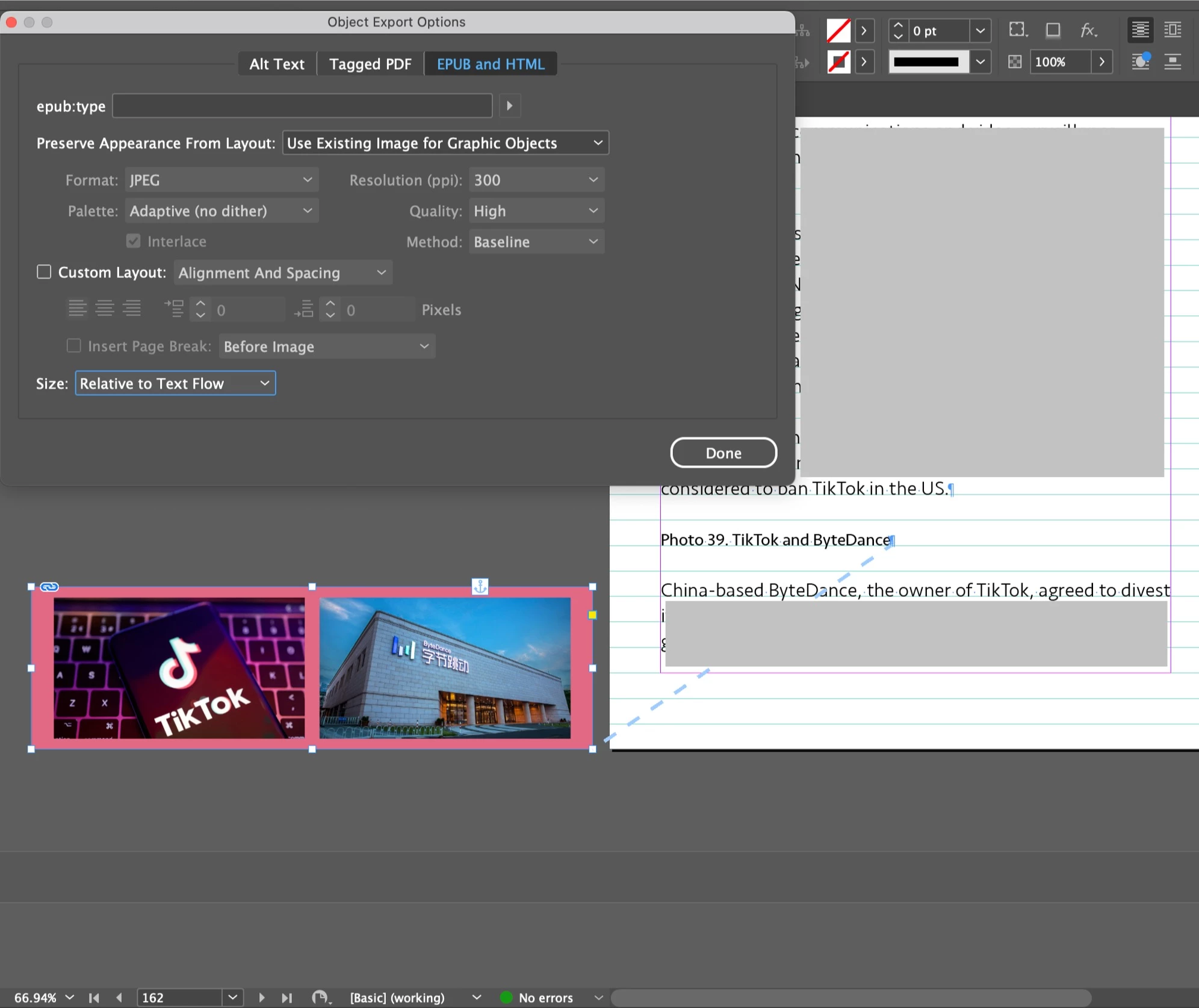
Task: Click the jump object wrap icon
Action: click(1173, 61)
